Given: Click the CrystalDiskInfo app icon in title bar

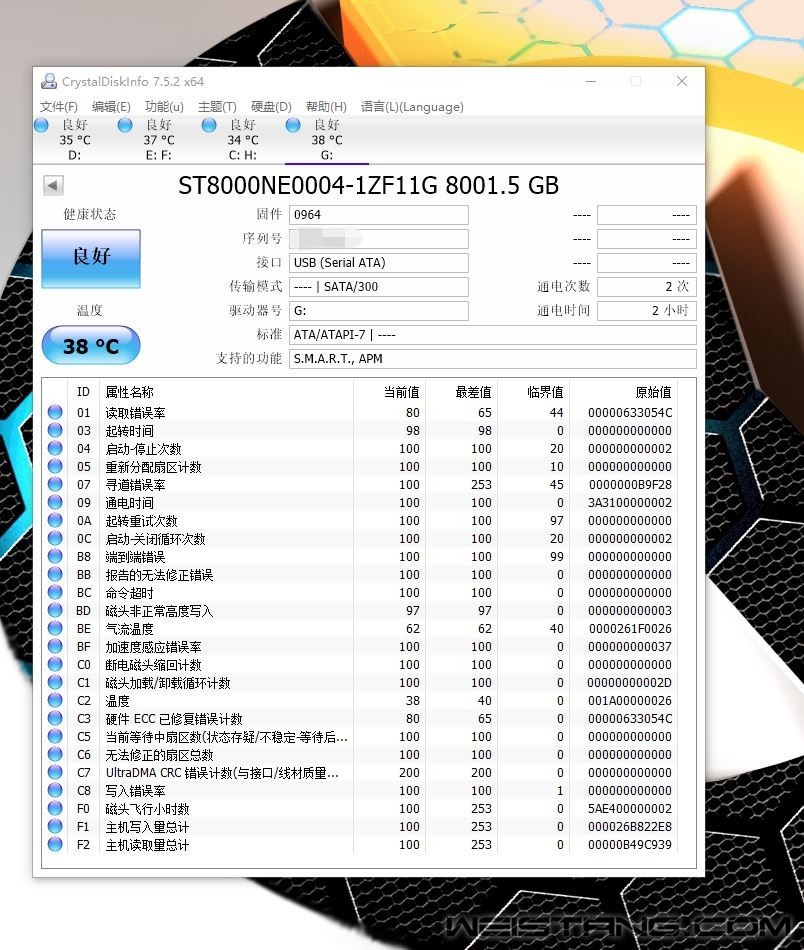Looking at the screenshot, I should tap(48, 81).
